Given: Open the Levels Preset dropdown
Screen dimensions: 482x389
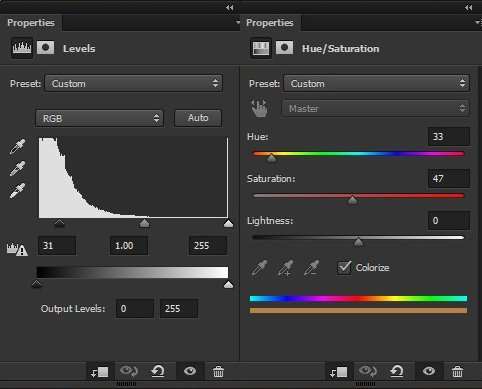Looking at the screenshot, I should click(134, 83).
